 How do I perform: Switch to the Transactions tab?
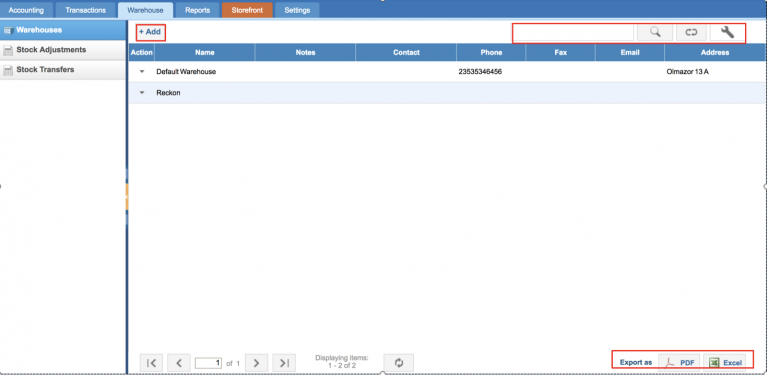[x=85, y=10]
